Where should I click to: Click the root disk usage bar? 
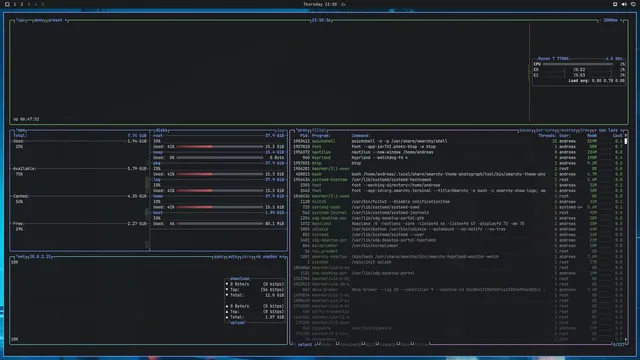tap(220, 147)
